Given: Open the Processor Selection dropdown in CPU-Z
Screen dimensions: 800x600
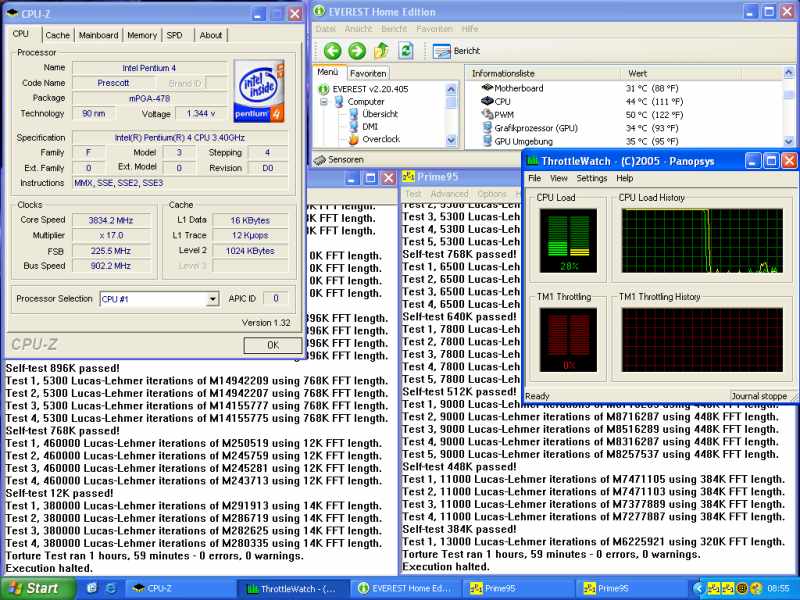Looking at the screenshot, I should click(213, 299).
